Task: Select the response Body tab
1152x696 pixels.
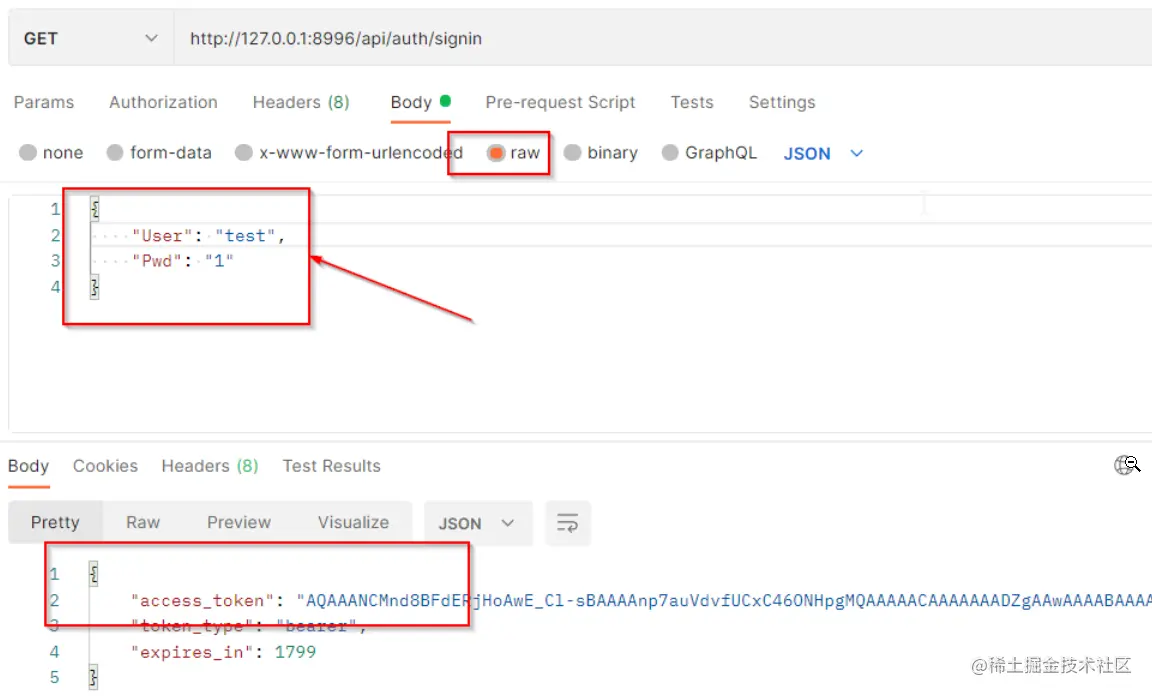Action: (x=29, y=466)
